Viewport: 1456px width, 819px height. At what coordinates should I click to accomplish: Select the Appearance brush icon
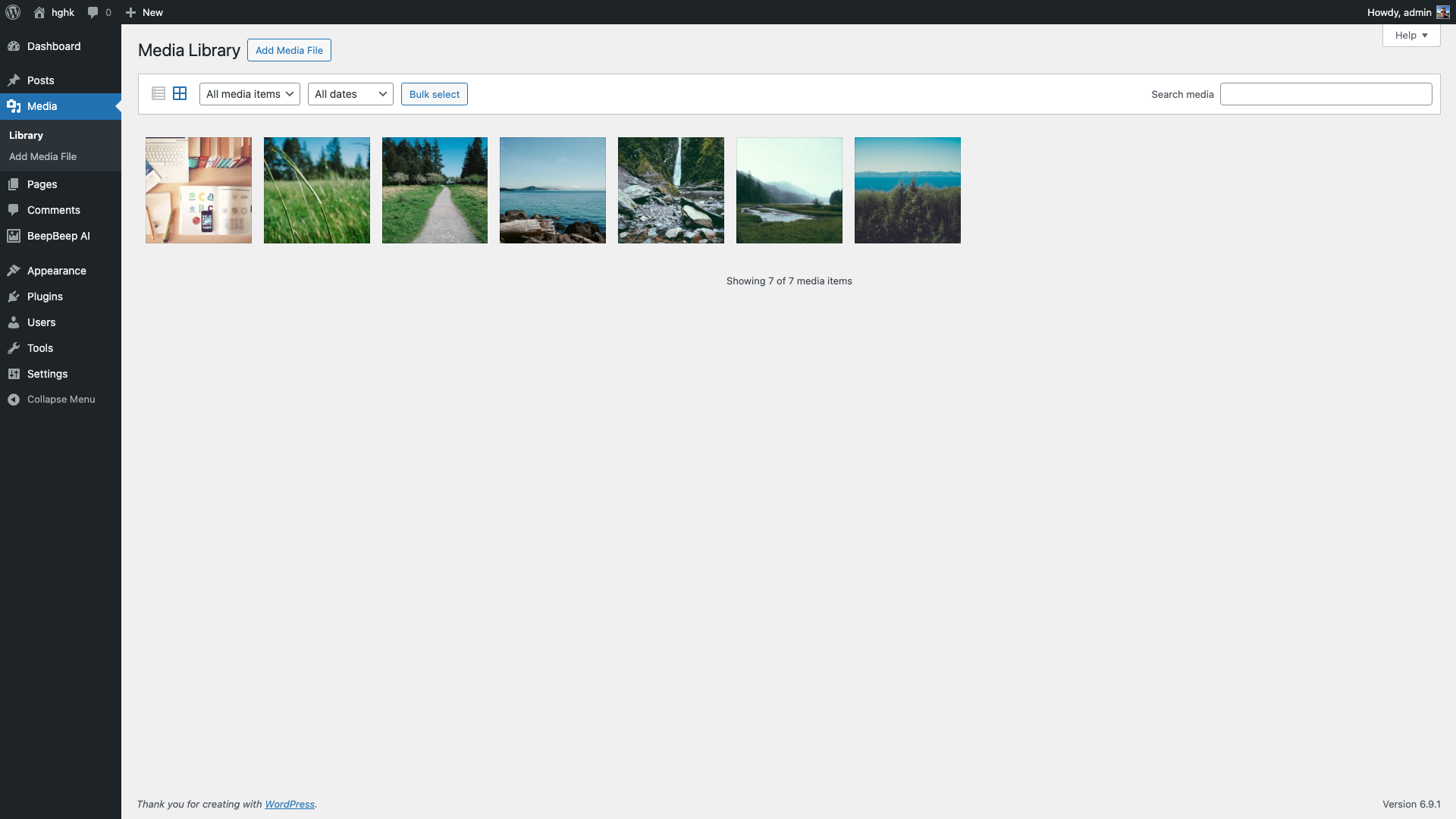[x=14, y=270]
